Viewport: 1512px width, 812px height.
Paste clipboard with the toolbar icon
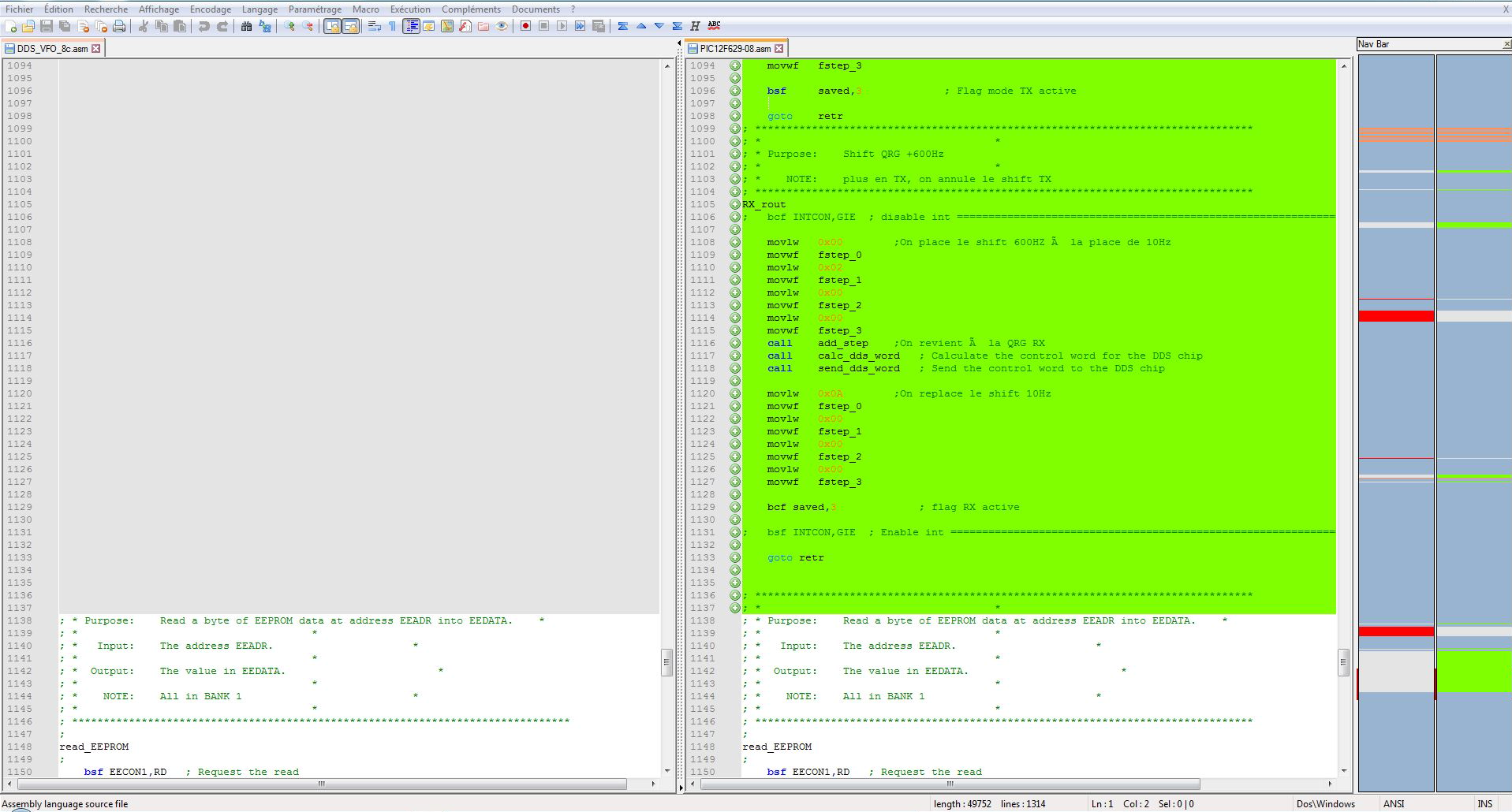point(180,27)
